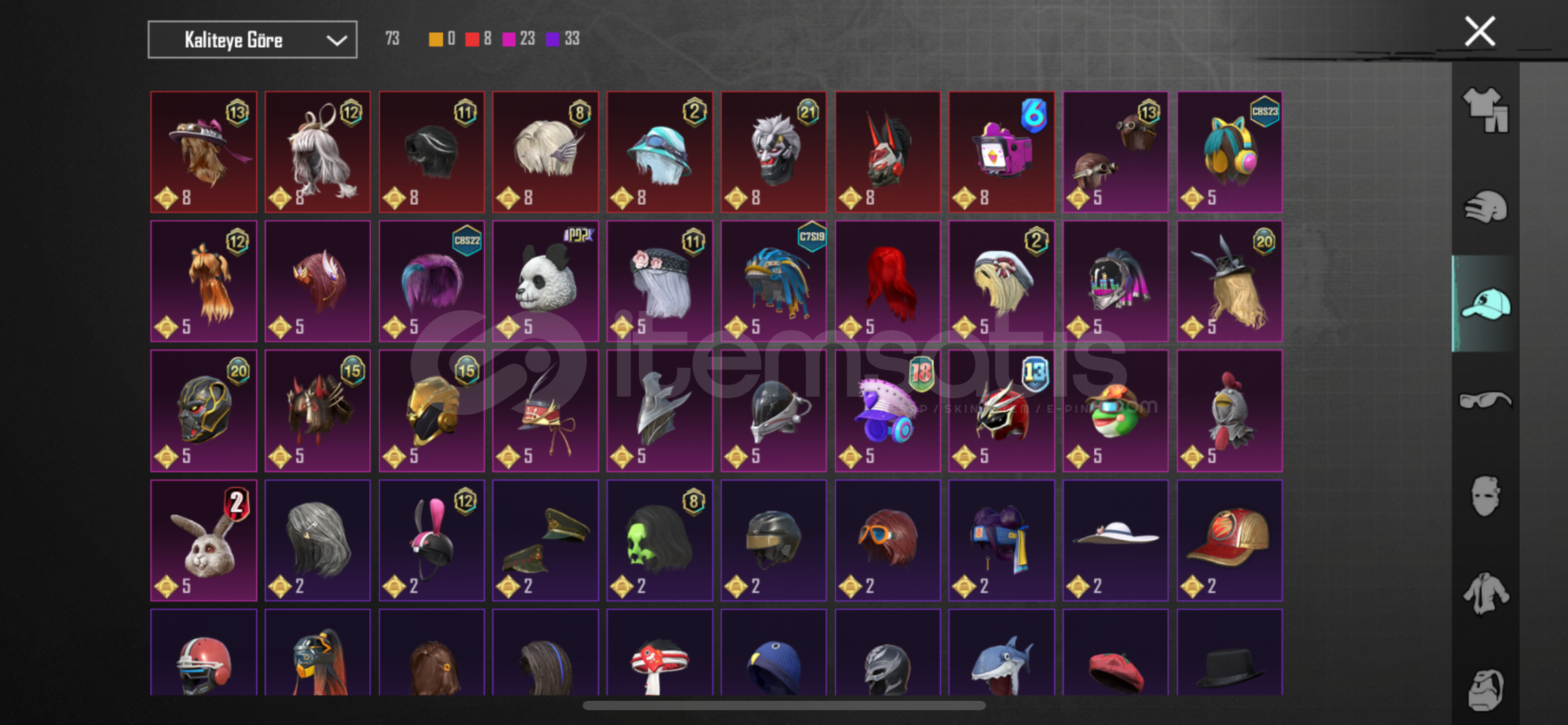
Task: Choose the joker clown mask item
Action: pyautogui.click(x=774, y=152)
